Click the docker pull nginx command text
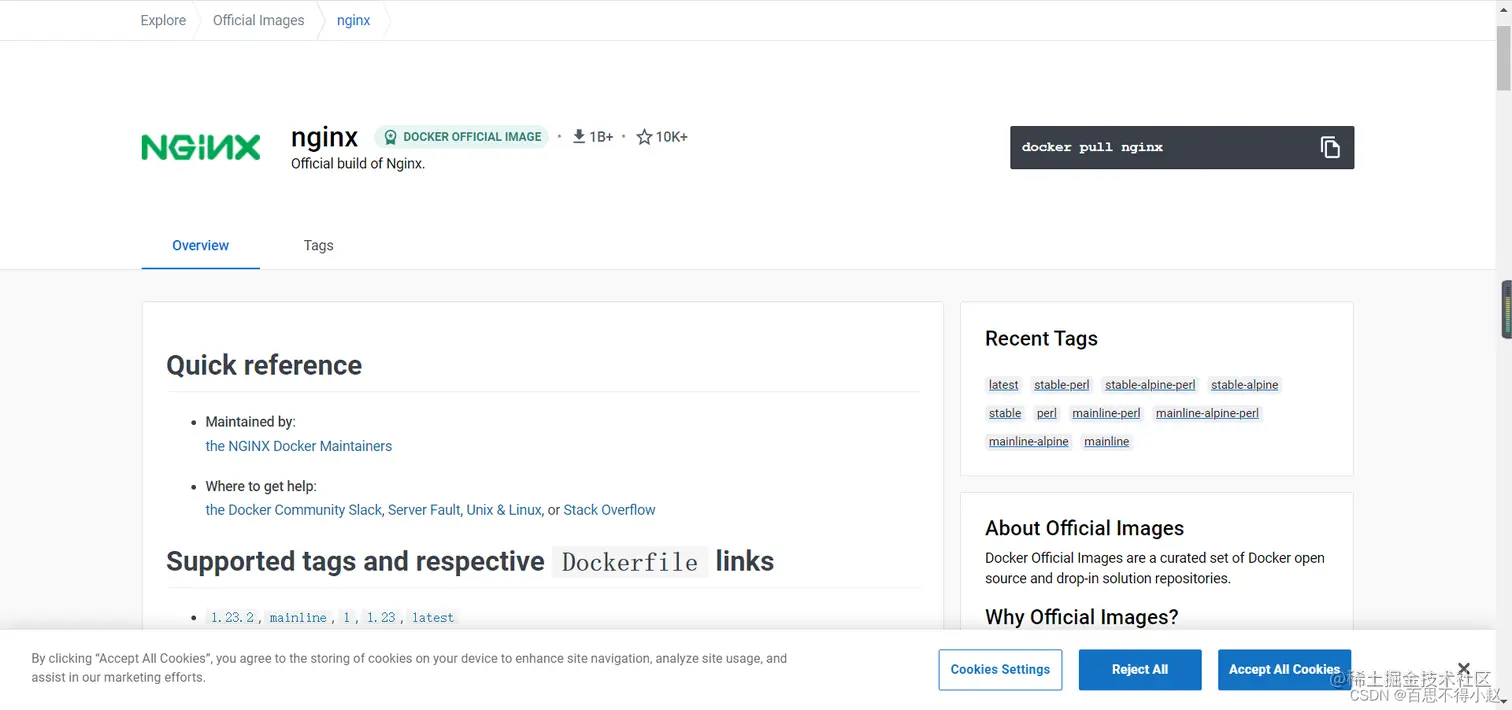 (x=1092, y=147)
